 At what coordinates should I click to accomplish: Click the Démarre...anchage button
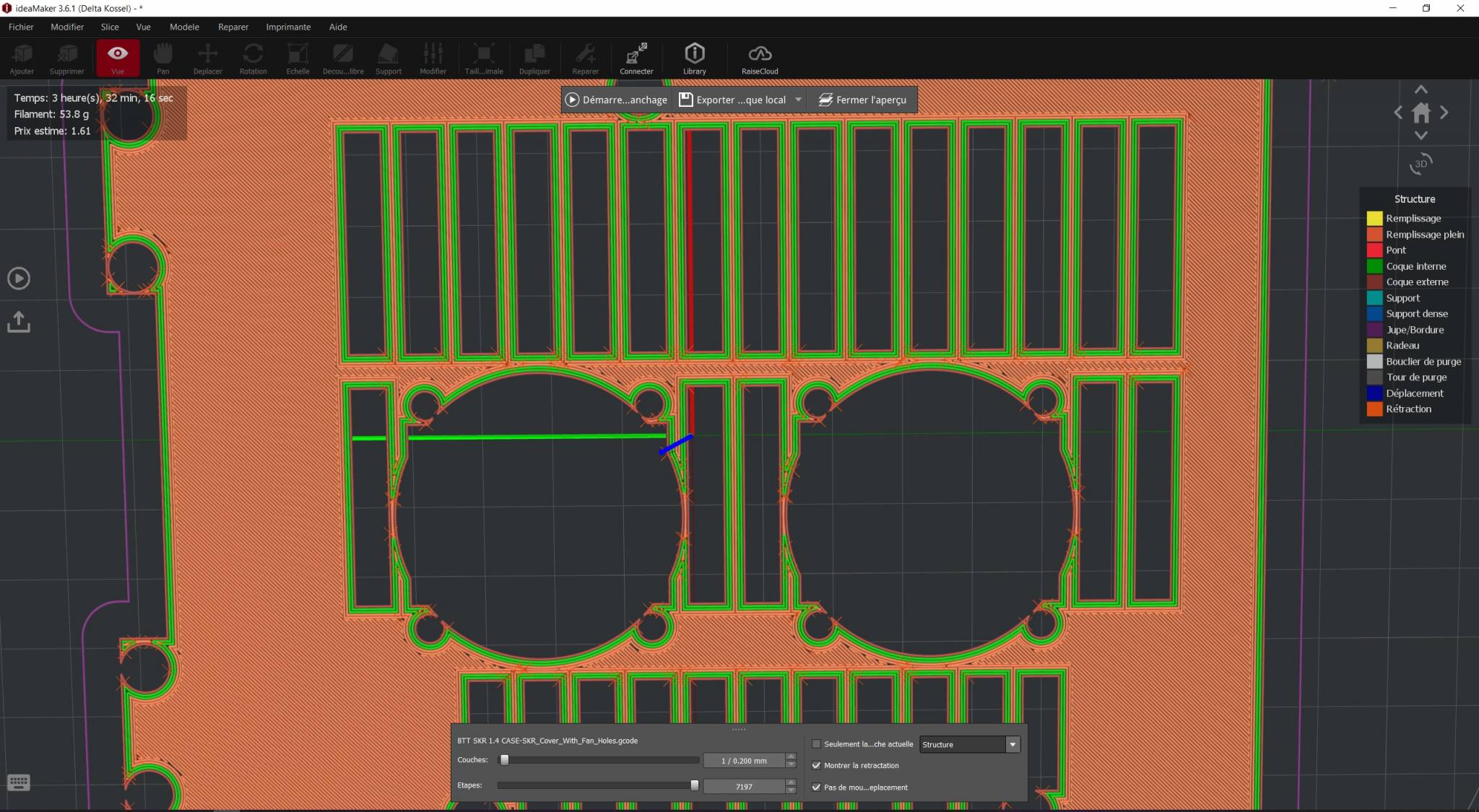617,100
